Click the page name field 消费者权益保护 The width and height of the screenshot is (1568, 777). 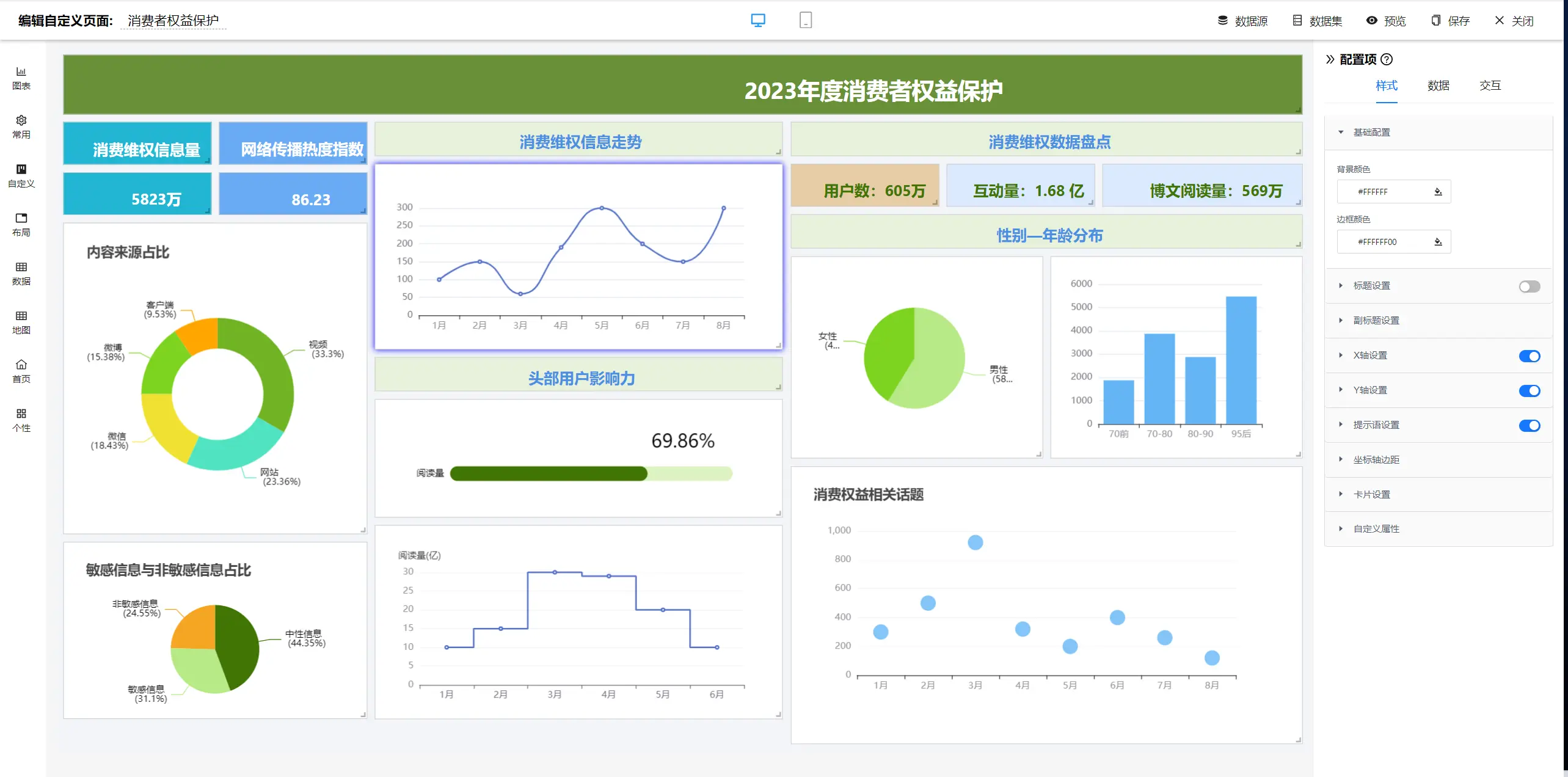tap(173, 21)
